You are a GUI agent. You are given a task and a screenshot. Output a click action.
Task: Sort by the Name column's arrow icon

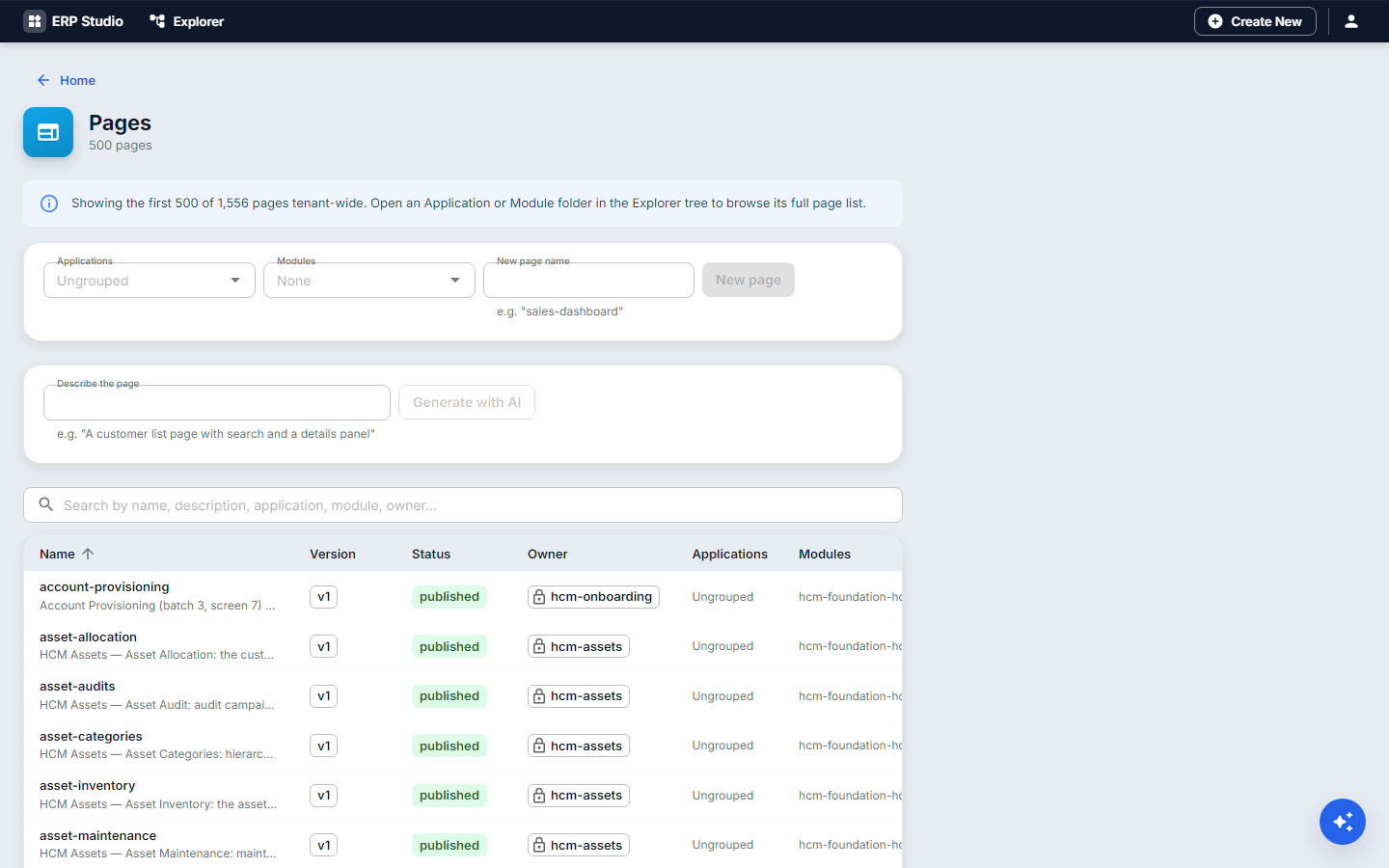pos(88,554)
